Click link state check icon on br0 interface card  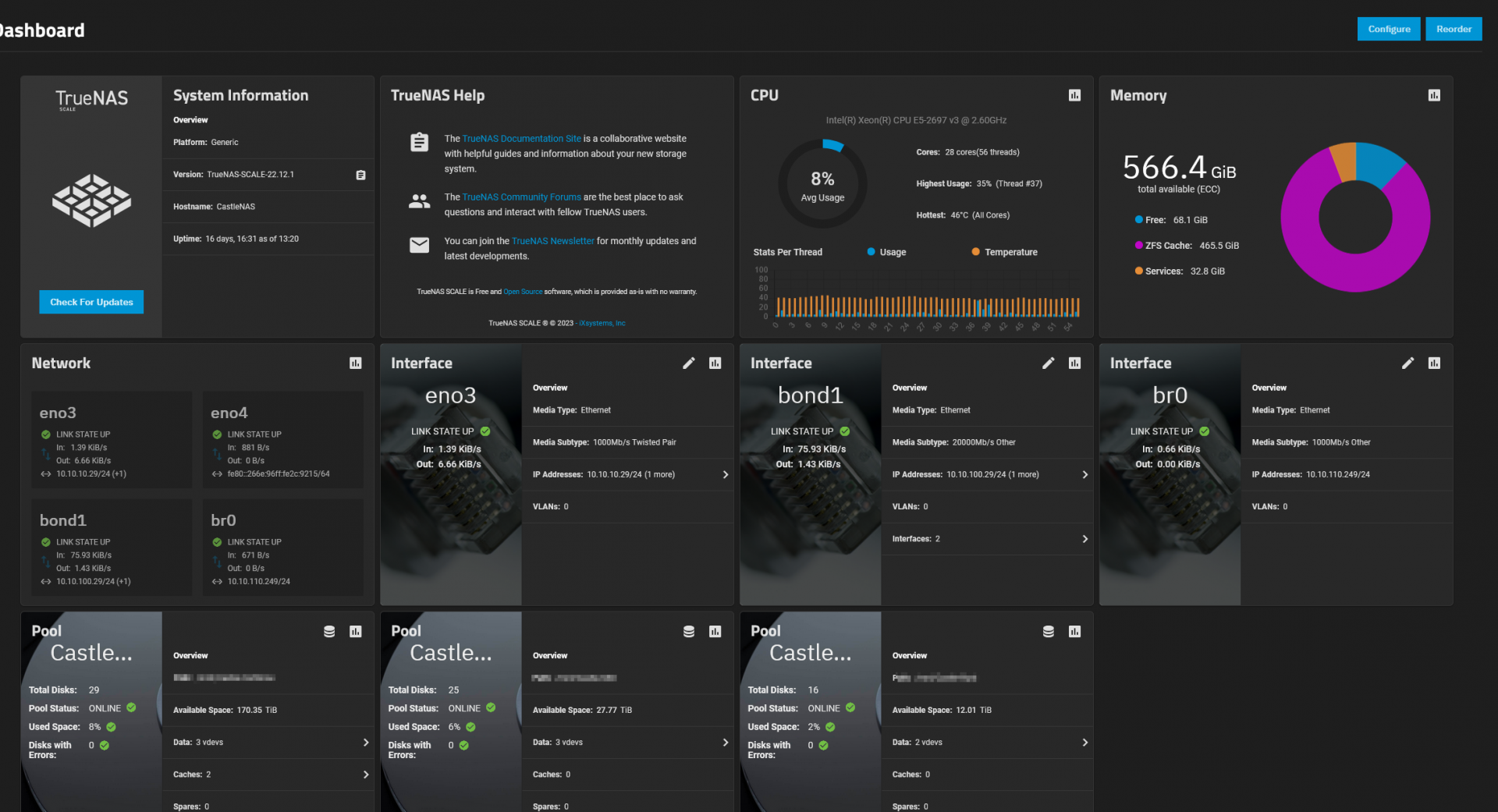point(1205,431)
